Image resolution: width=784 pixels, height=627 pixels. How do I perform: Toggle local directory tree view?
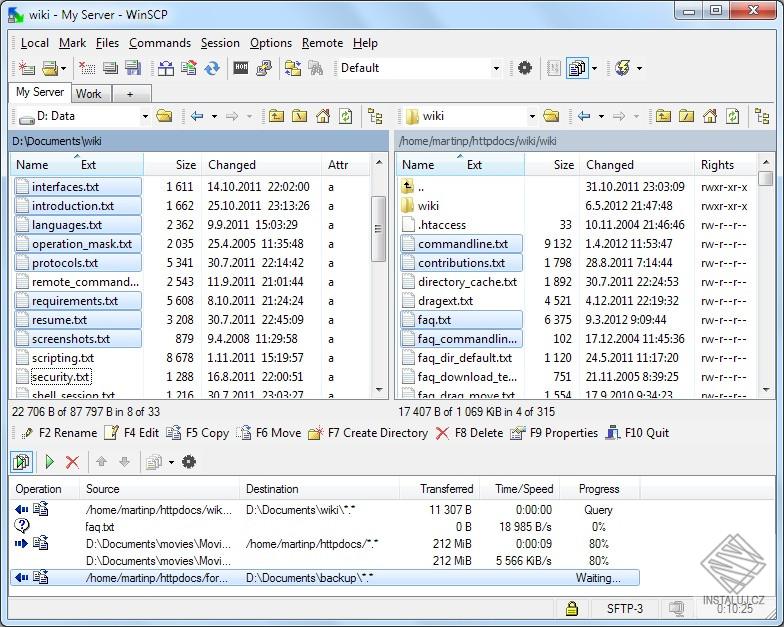[x=375, y=116]
